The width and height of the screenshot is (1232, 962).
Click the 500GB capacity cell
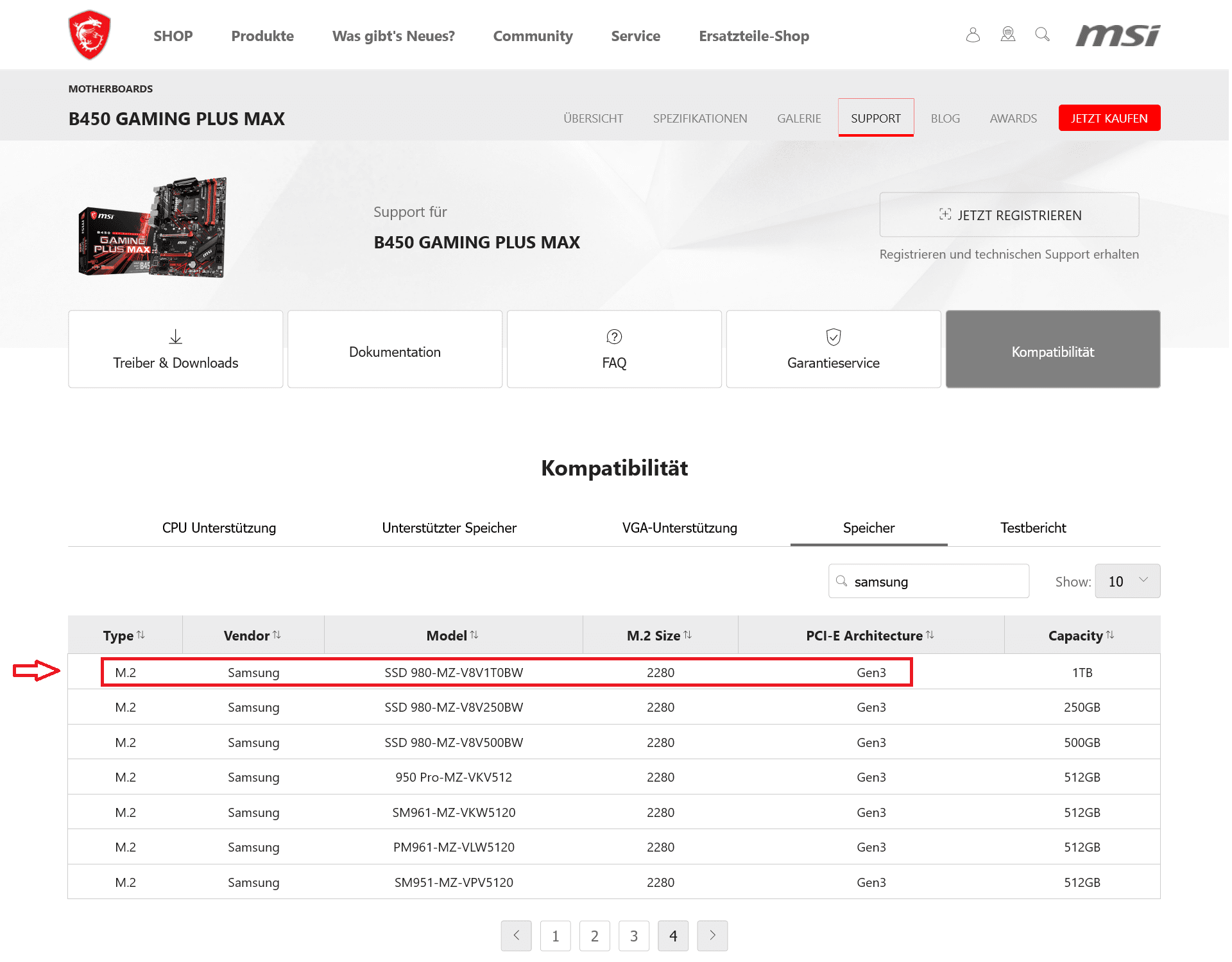coord(1082,743)
